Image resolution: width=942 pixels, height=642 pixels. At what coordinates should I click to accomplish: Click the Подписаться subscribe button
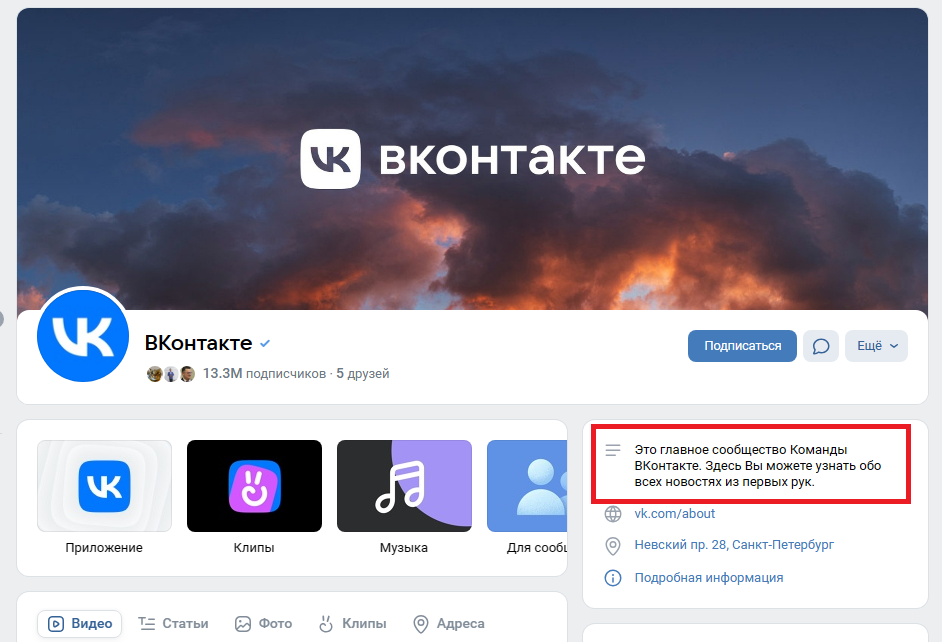[x=742, y=346]
